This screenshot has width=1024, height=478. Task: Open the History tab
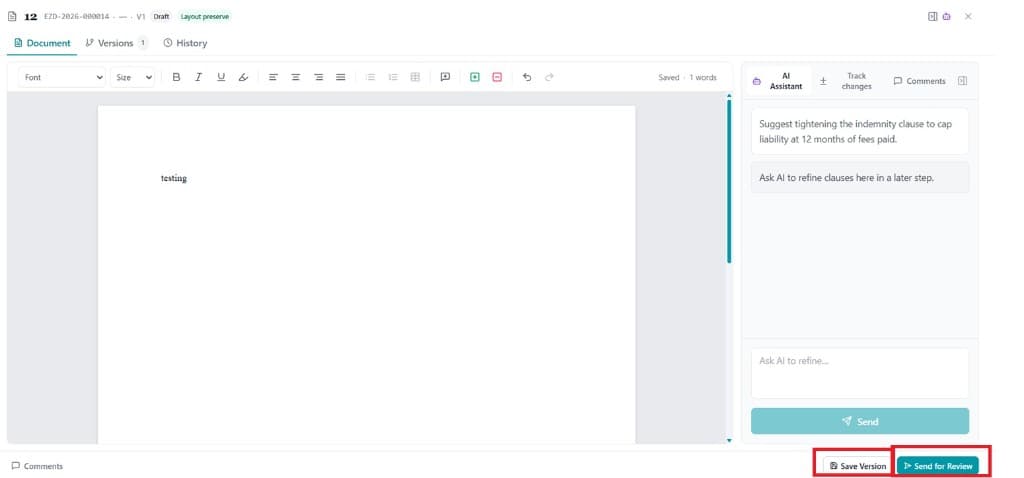[x=185, y=43]
